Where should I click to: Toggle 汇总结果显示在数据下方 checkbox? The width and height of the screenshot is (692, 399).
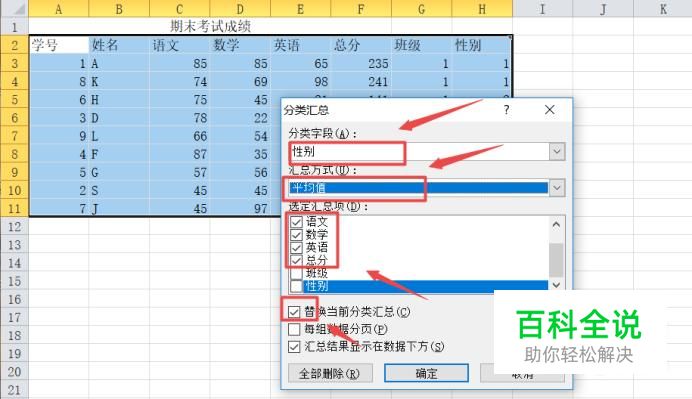click(x=294, y=347)
